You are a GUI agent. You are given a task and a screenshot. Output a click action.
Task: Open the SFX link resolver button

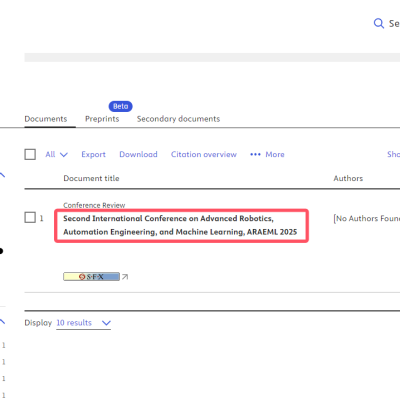pyautogui.click(x=91, y=277)
